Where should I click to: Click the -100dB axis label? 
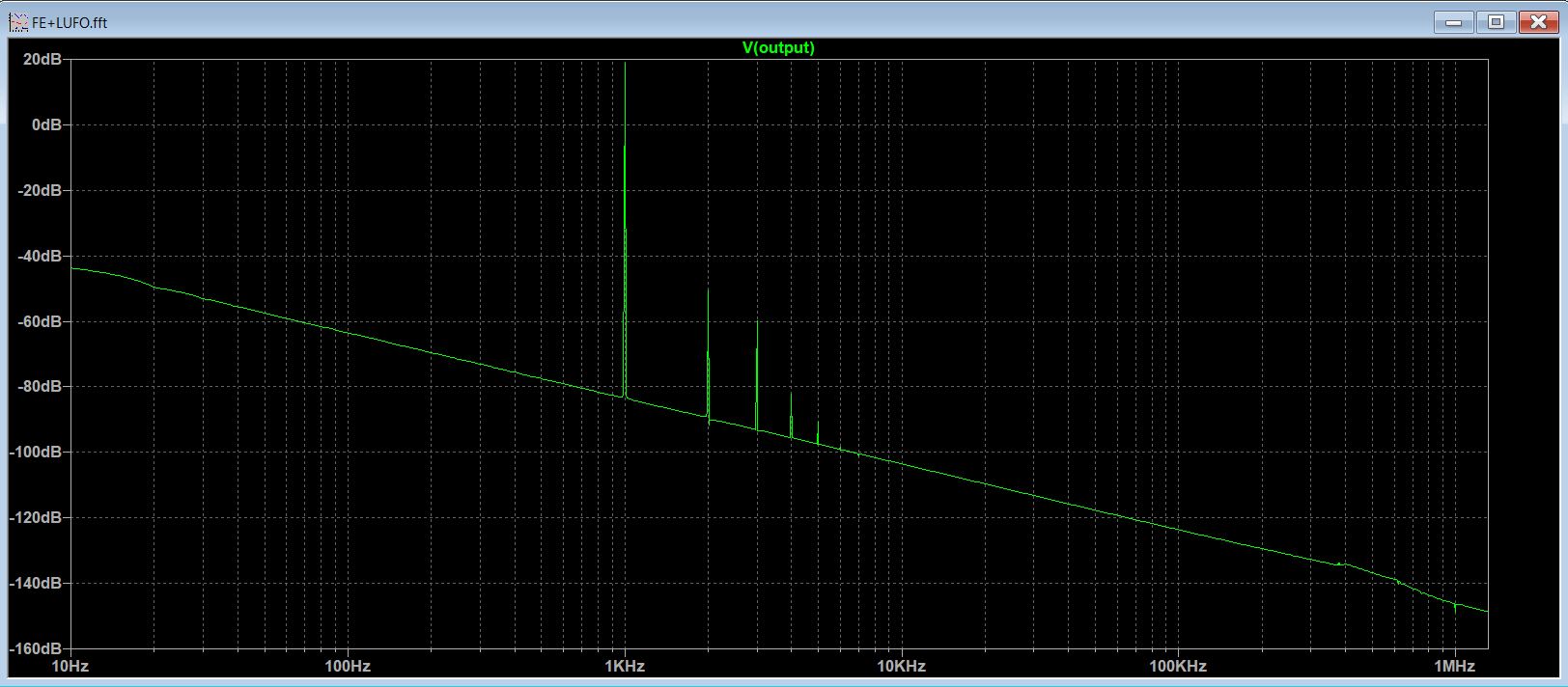coord(36,453)
